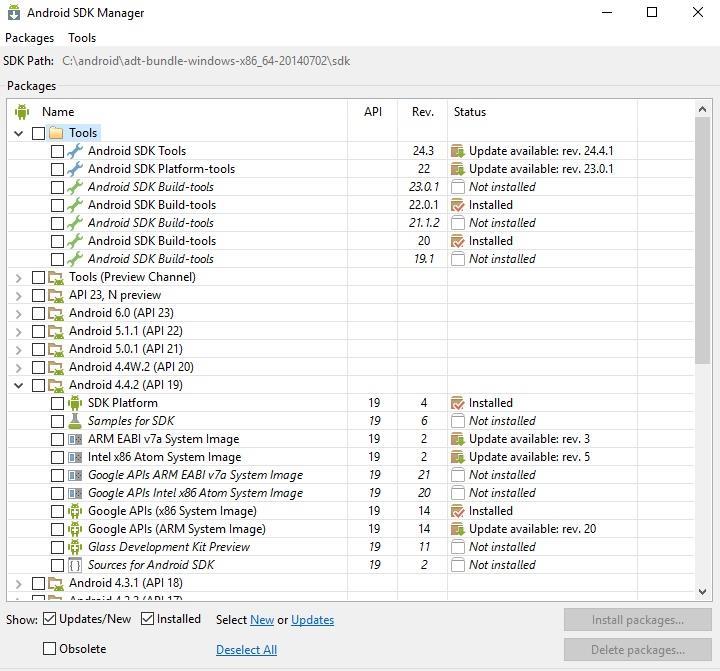Collapse the Android 4.4.2 (API 19) group
The width and height of the screenshot is (720, 671).
[x=18, y=385]
